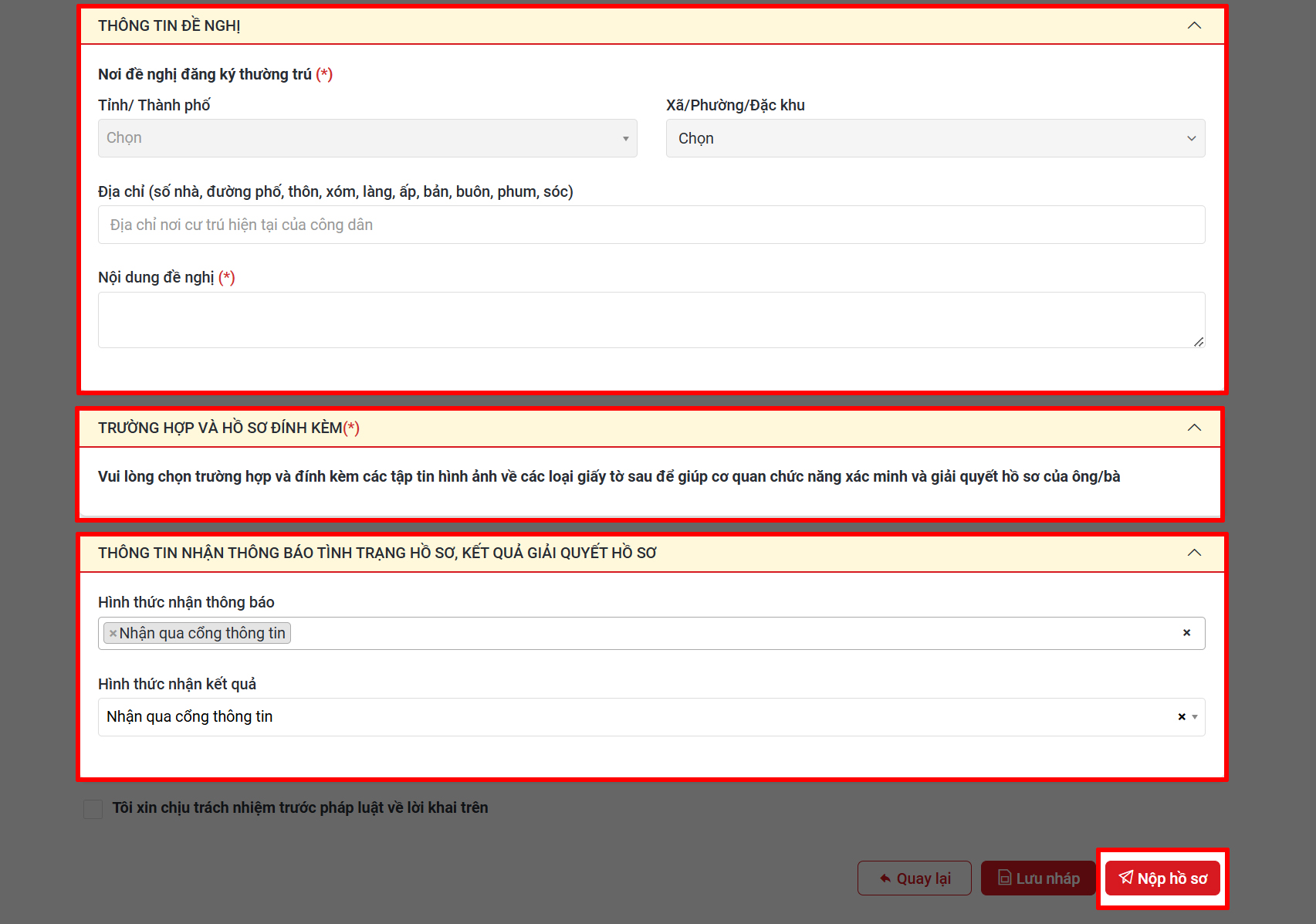Viewport: 1316px width, 924px height.
Task: Click the textarea resize handle
Action: click(1199, 342)
